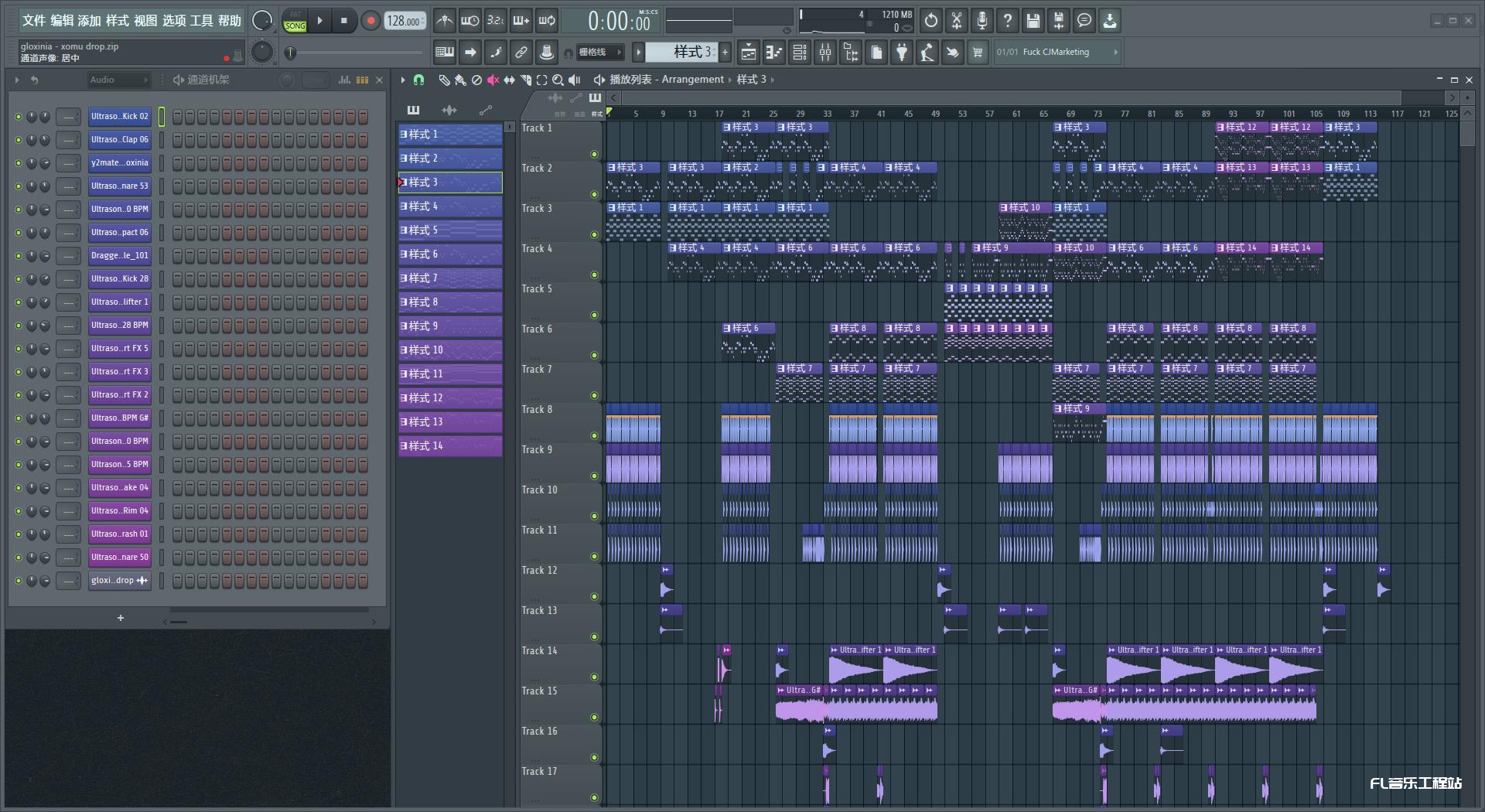
Task: Open the plugin picker plug icon
Action: click(x=902, y=53)
